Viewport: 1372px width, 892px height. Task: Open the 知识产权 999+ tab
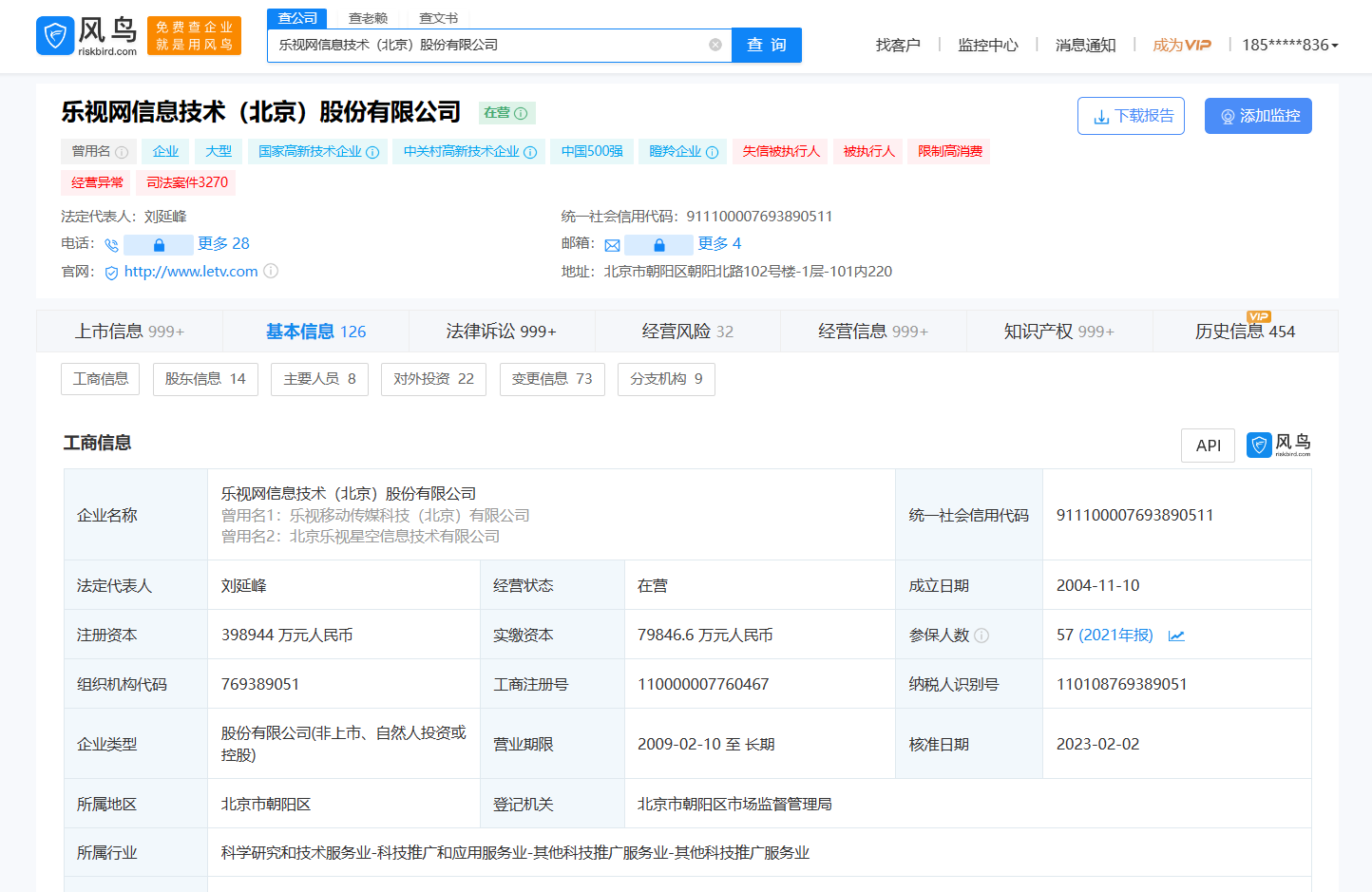point(1059,331)
